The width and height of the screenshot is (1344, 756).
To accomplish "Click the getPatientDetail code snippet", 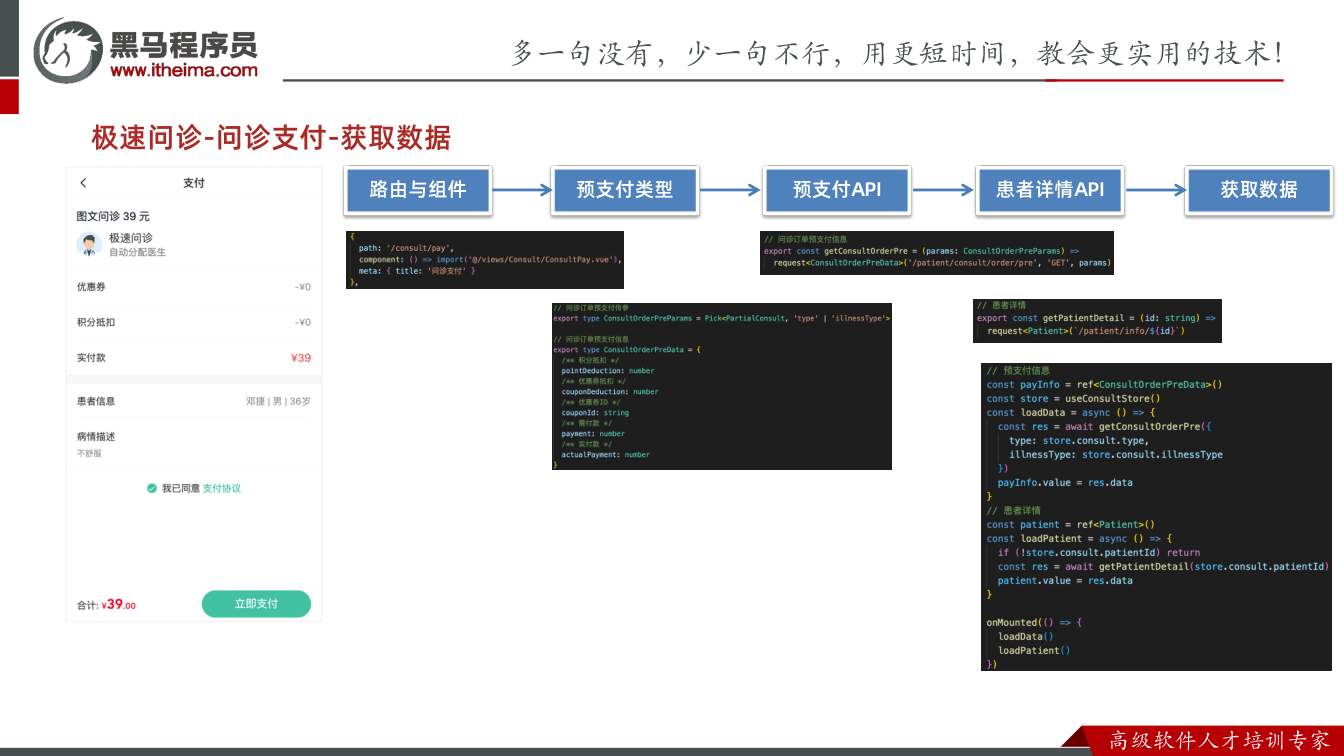I will tap(1097, 321).
